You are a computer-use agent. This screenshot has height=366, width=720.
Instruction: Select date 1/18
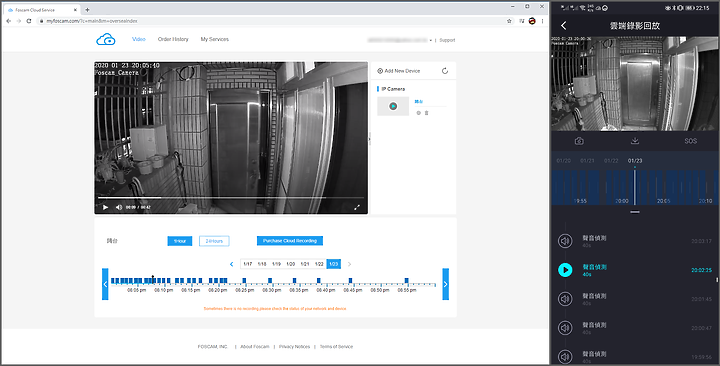tap(262, 264)
